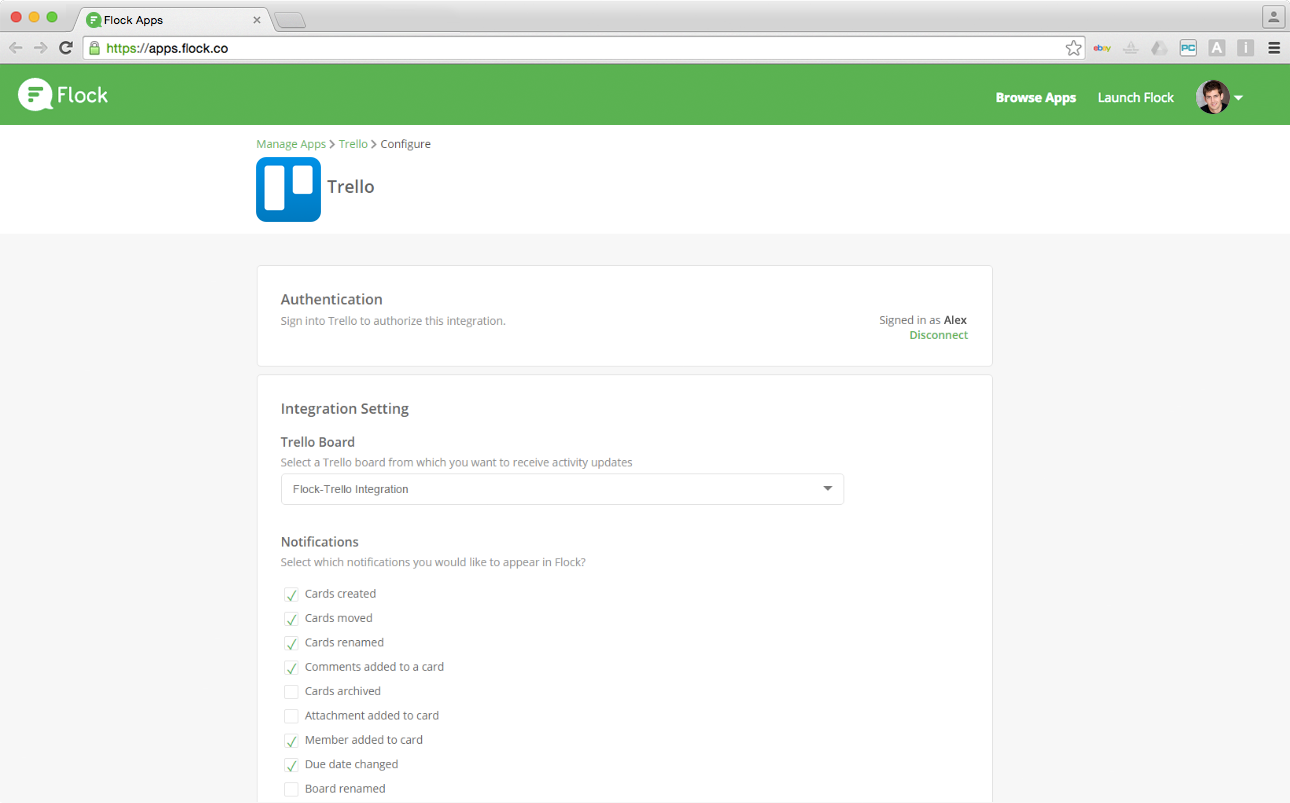Select the Flock Apps tab

[172, 19]
